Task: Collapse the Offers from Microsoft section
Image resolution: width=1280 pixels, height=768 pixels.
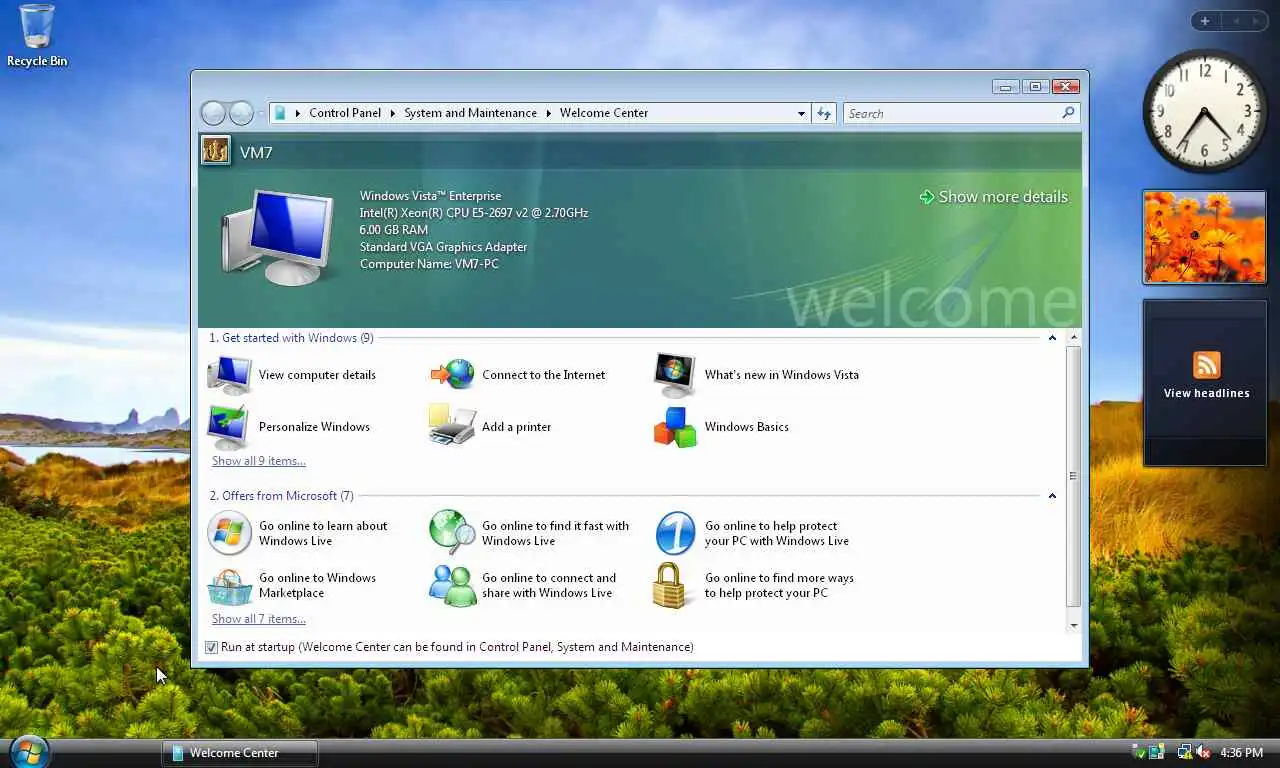Action: [x=1052, y=496]
